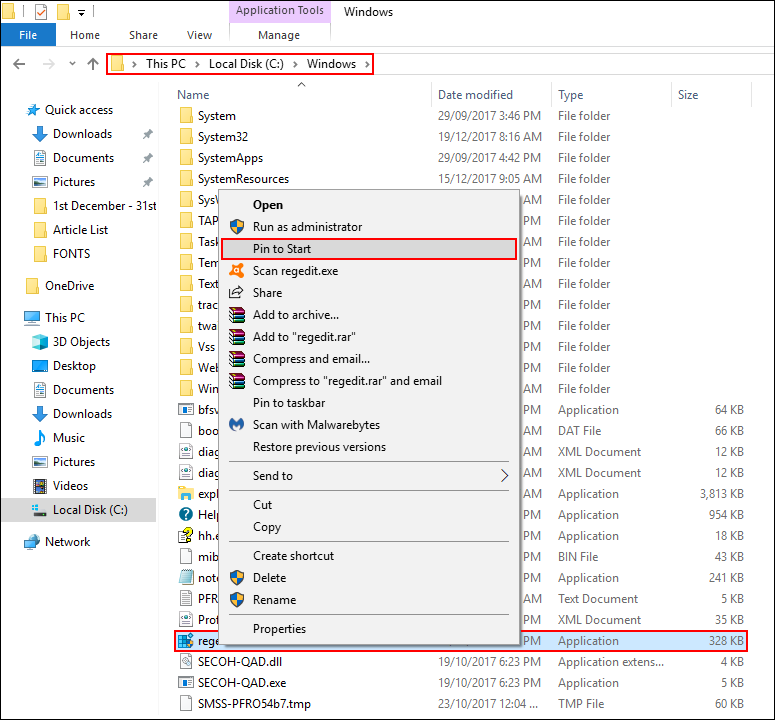Sort files by the Size column
The width and height of the screenshot is (775, 720).
[x=688, y=95]
